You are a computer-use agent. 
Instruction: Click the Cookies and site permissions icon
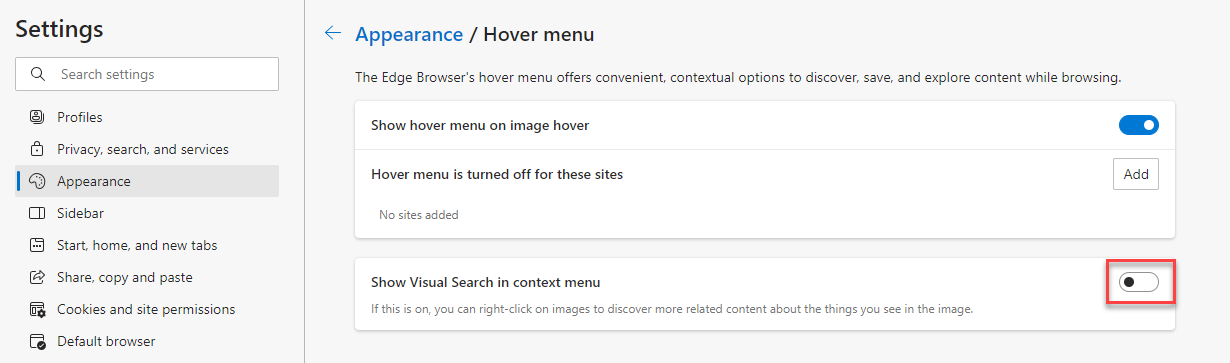(38, 309)
